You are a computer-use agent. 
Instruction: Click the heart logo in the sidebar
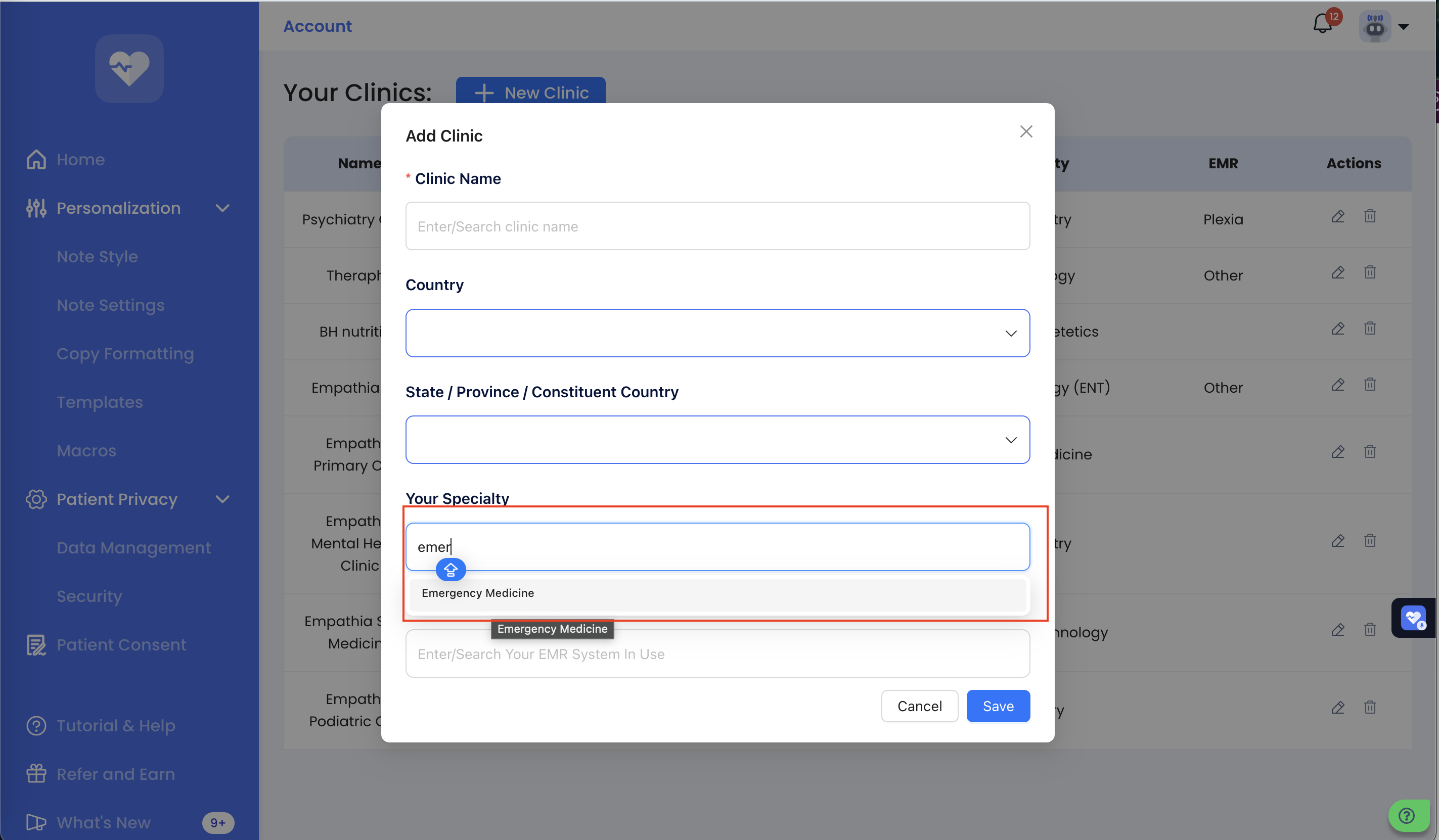(129, 68)
